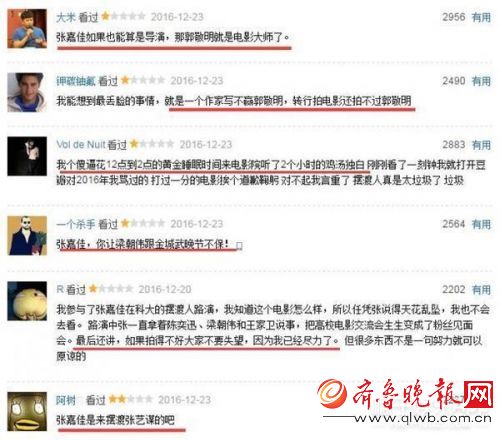Mark 大米's review as 有用

[481, 17]
